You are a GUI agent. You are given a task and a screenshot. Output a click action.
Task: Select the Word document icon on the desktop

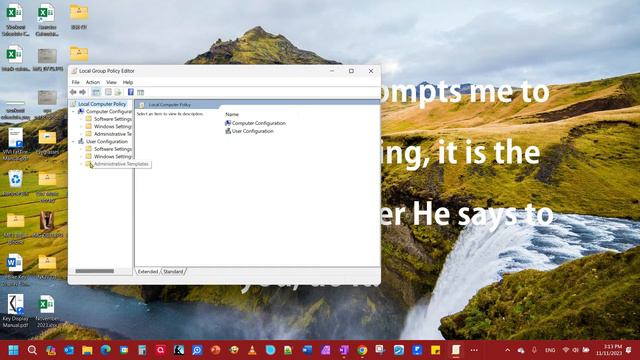[15, 269]
